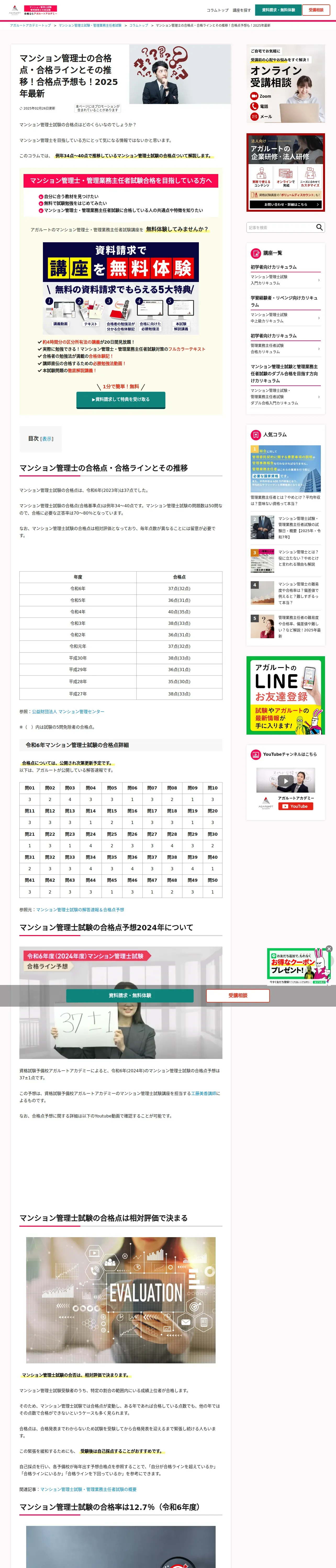The height and width of the screenshot is (1568, 336).
Task: Click the search magnifier icon in 記事を検索 box
Action: pos(319,227)
